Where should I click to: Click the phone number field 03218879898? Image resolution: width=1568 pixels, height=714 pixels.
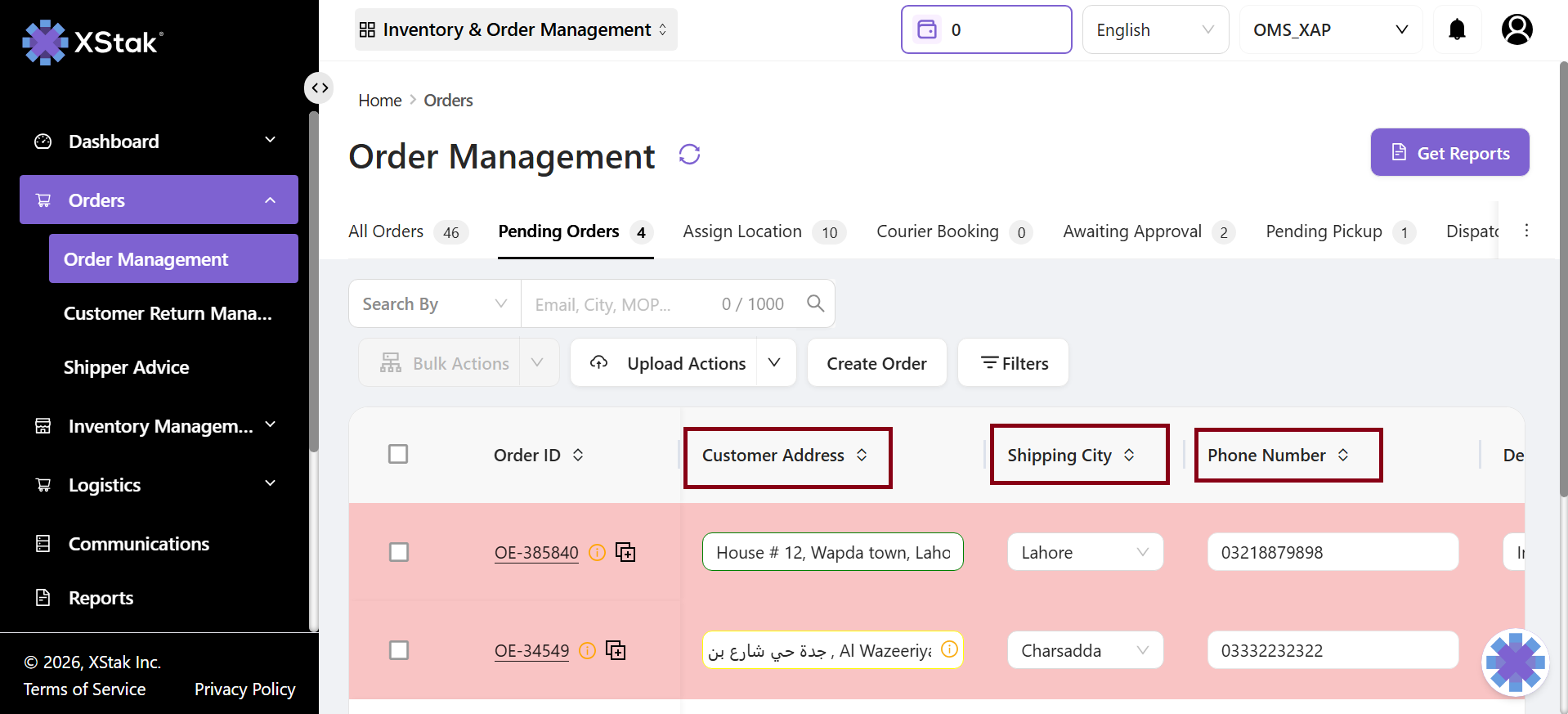point(1332,552)
